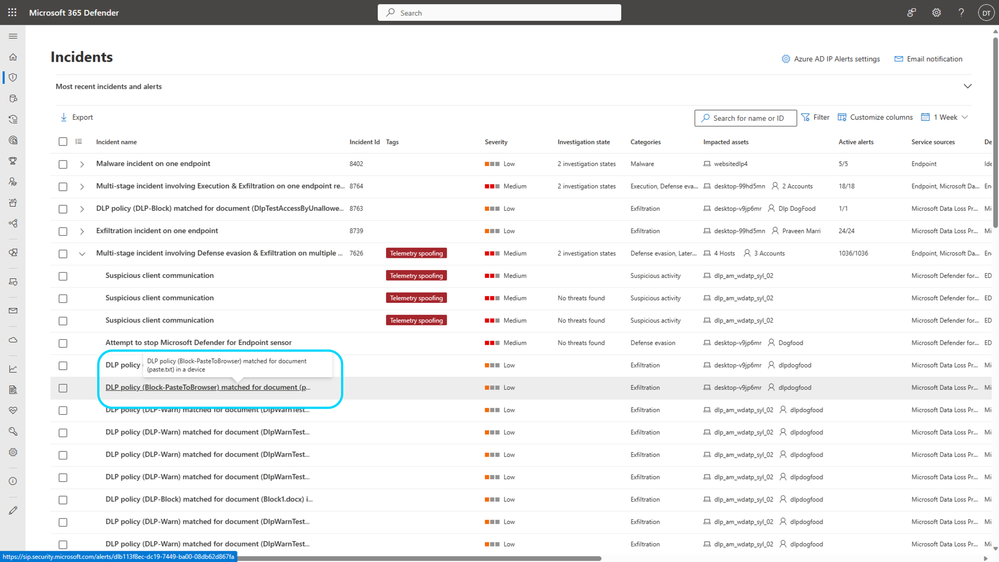
Task: Open the DT account avatar
Action: pyautogui.click(x=986, y=12)
